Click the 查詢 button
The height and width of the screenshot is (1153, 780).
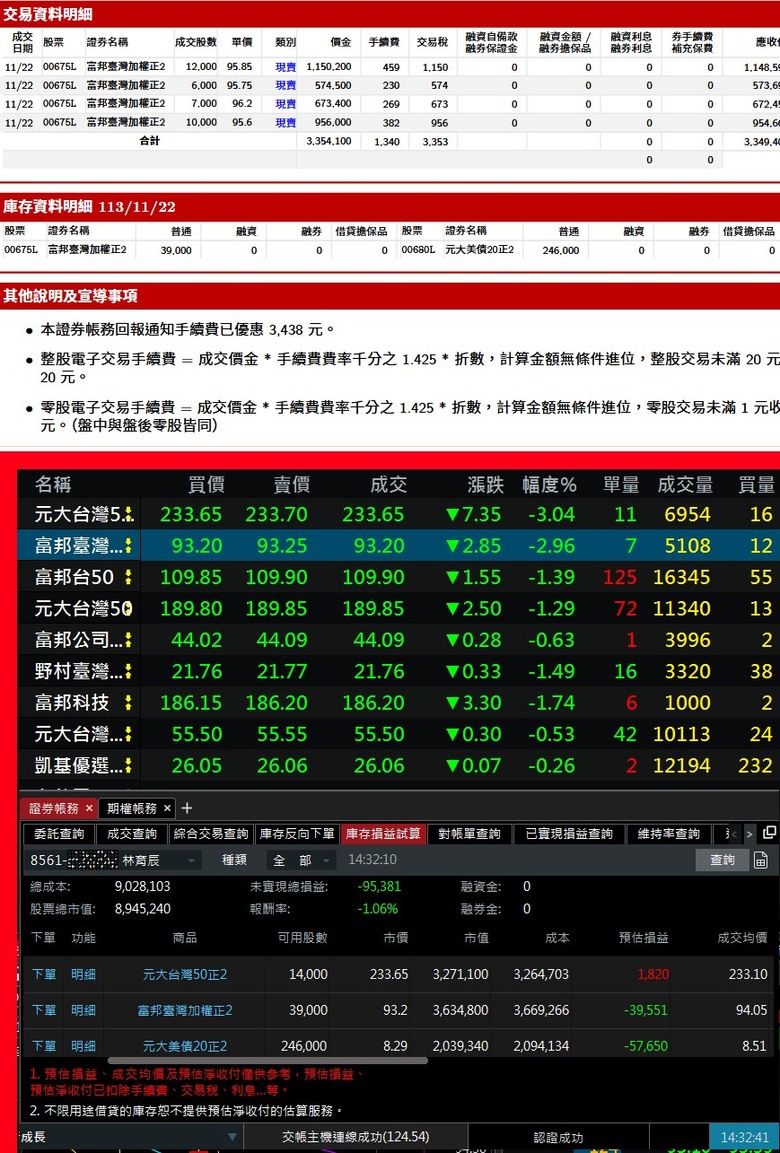[x=722, y=860]
